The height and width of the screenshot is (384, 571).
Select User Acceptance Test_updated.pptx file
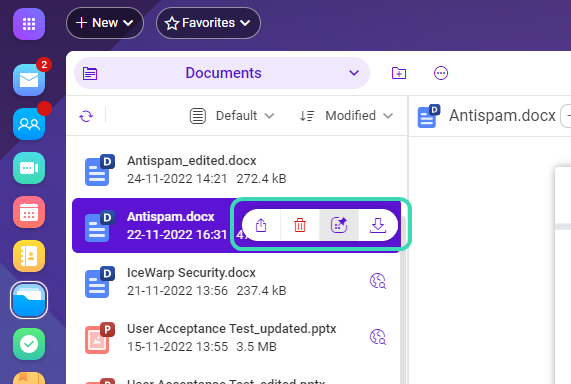237,338
